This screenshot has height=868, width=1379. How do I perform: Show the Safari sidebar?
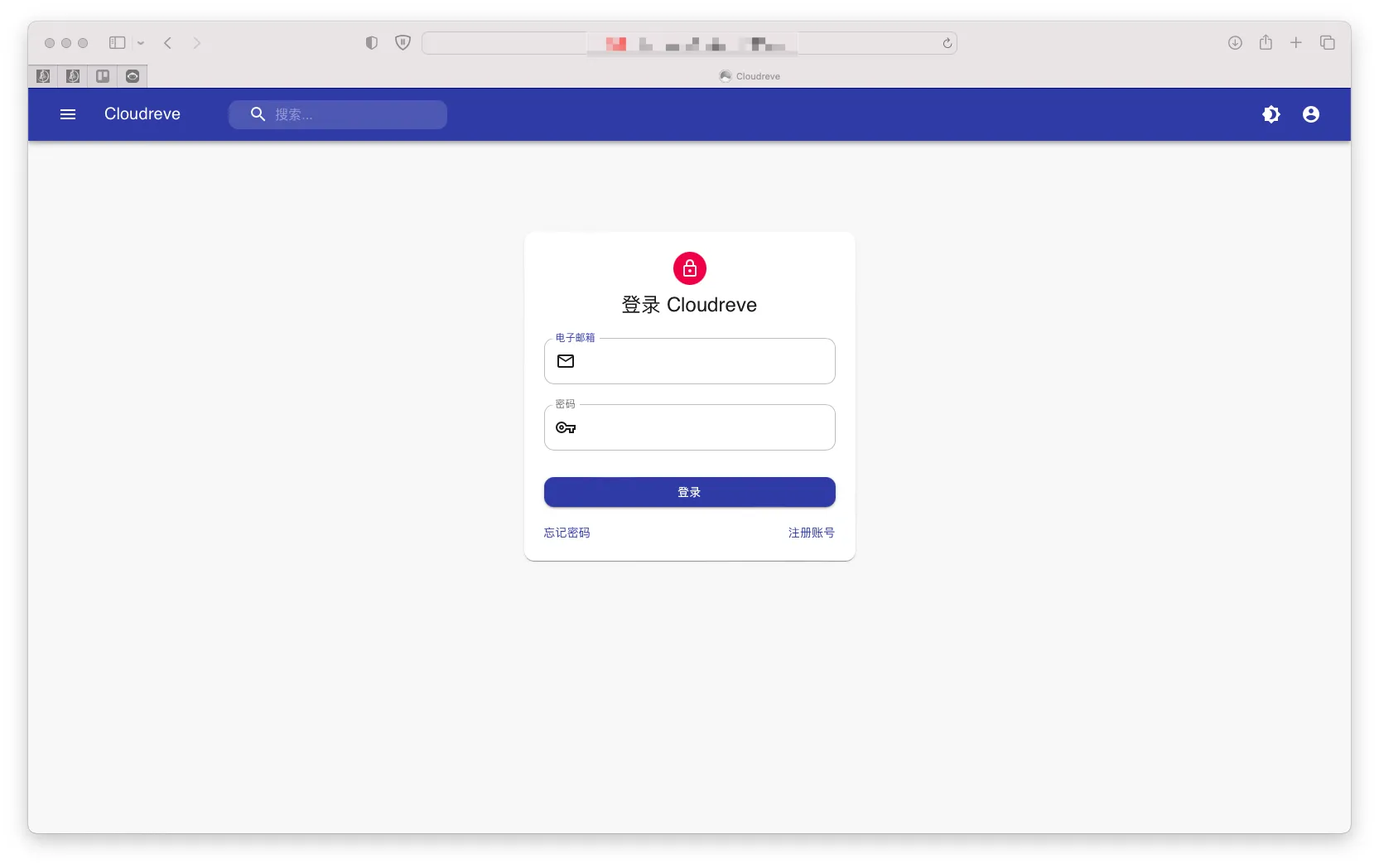(118, 43)
